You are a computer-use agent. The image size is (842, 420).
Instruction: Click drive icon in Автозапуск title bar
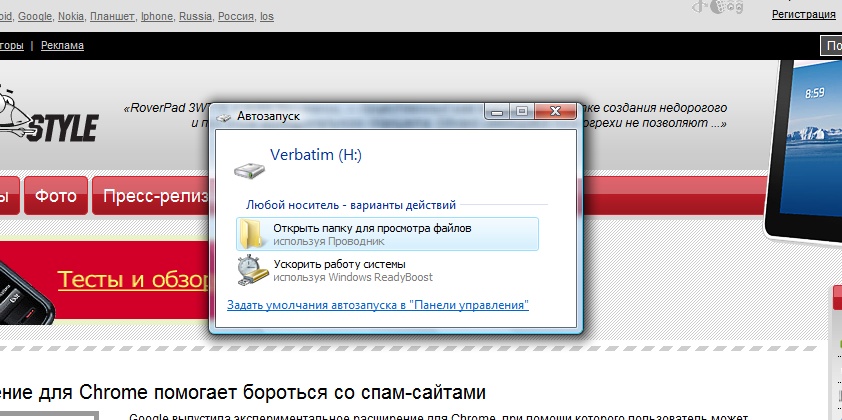click(223, 117)
